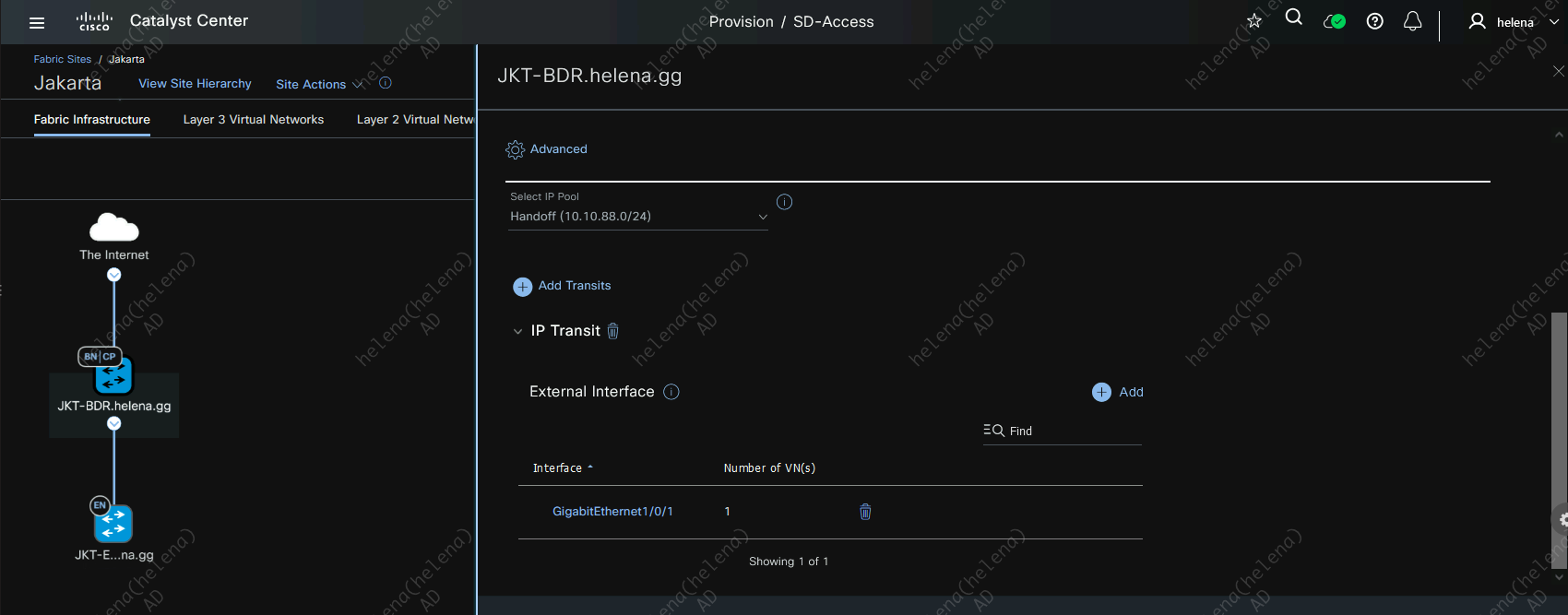Delete the IP Transit entry
The height and width of the screenshot is (615, 1568).
[x=612, y=331]
